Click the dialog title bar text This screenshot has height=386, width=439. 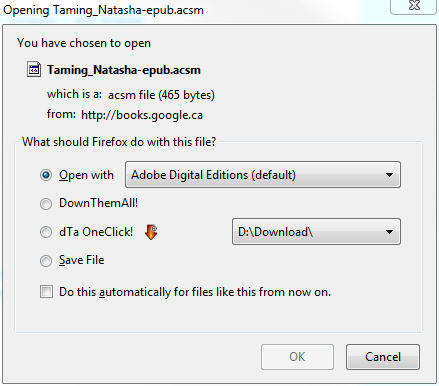103,10
